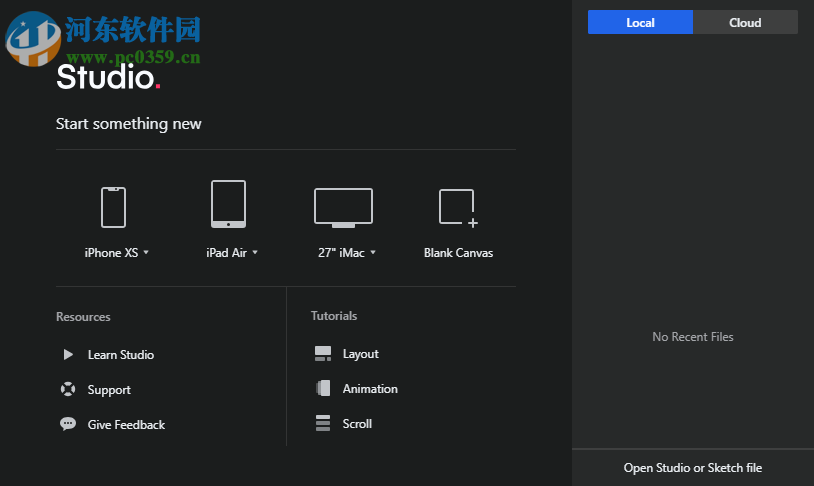The image size is (814, 486).
Task: Click the Resources heading
Action: click(x=83, y=317)
